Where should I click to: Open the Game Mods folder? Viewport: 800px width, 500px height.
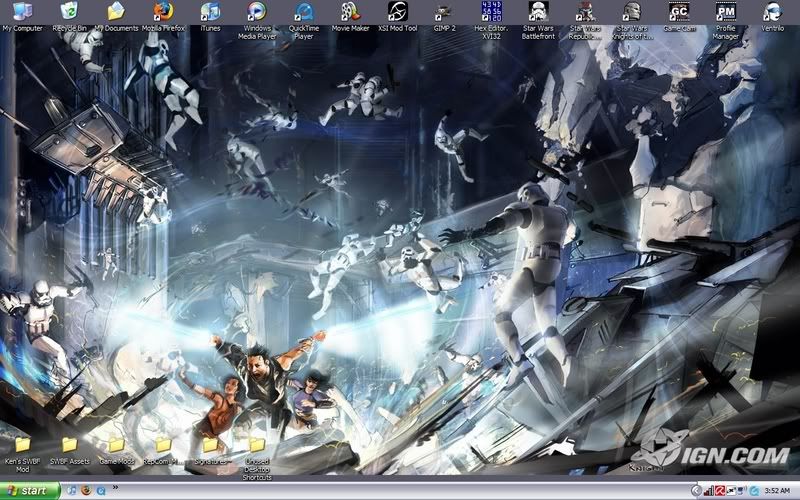pos(117,450)
